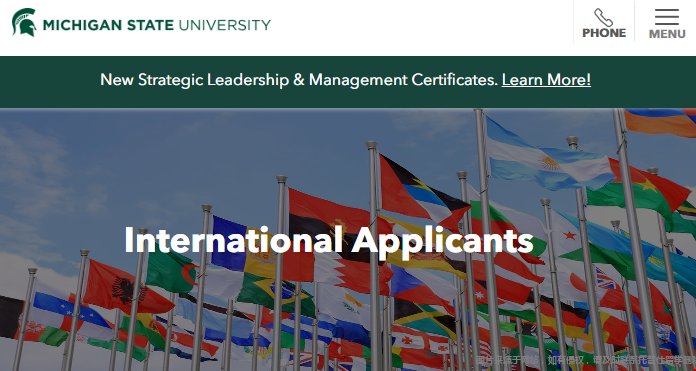Image resolution: width=696 pixels, height=371 pixels.
Task: Open the hamburger menu icon
Action: (667, 17)
